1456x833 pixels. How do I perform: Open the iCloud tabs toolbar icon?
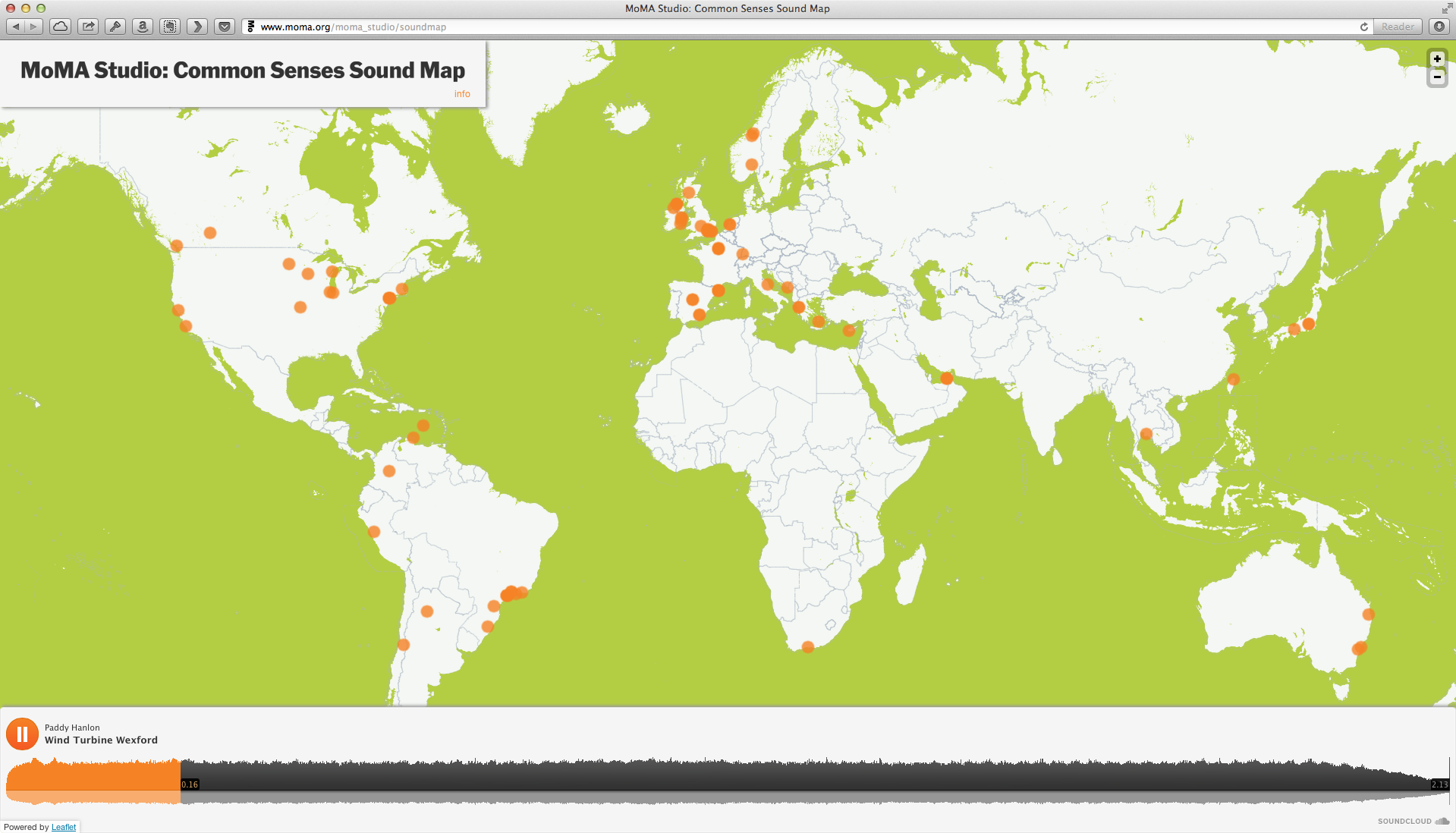60,25
